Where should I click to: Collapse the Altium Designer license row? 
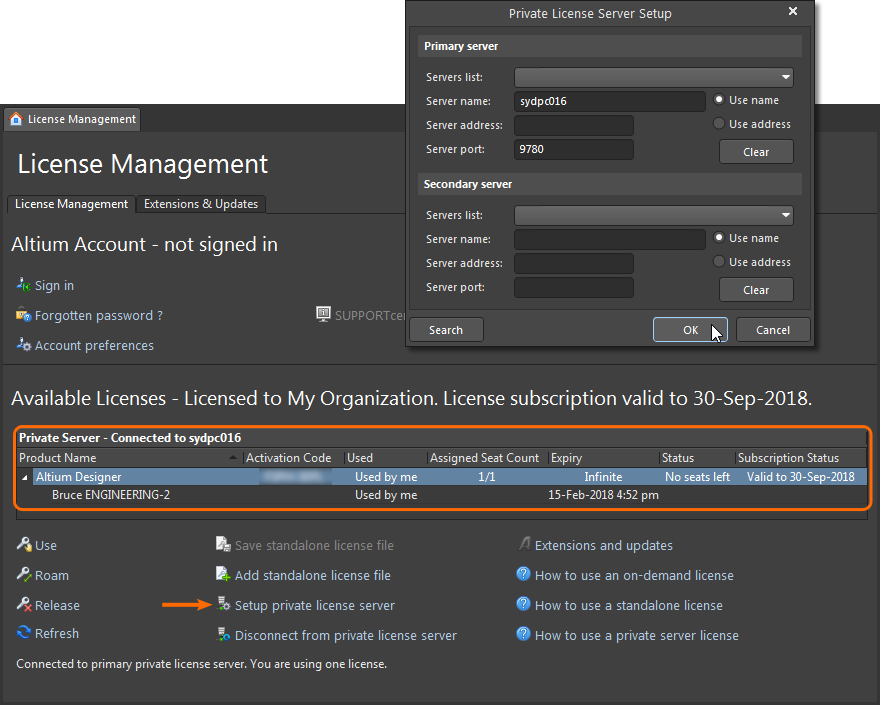25,477
